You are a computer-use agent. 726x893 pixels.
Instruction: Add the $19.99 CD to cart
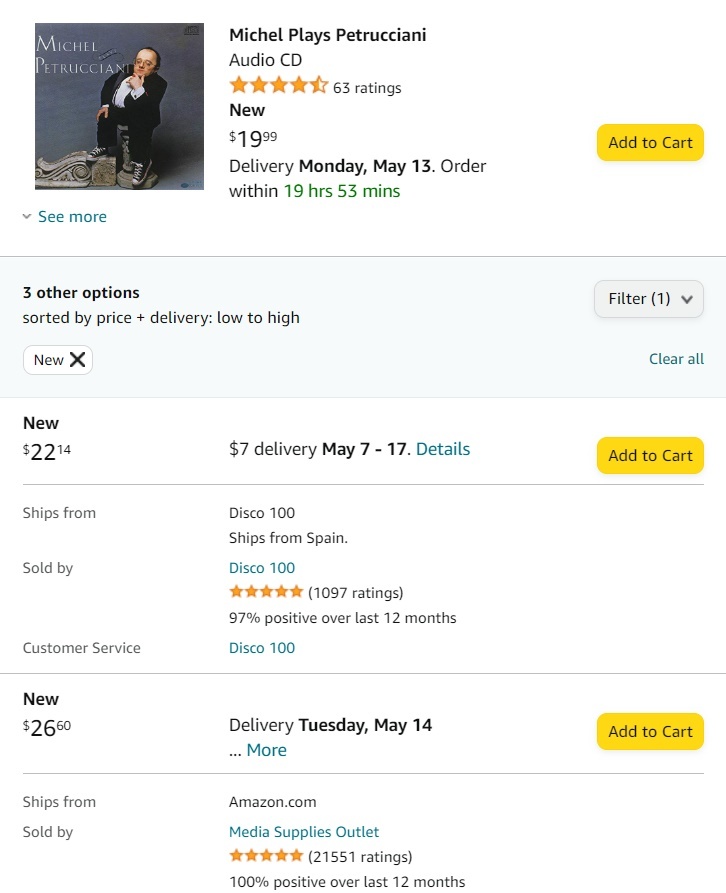point(650,142)
